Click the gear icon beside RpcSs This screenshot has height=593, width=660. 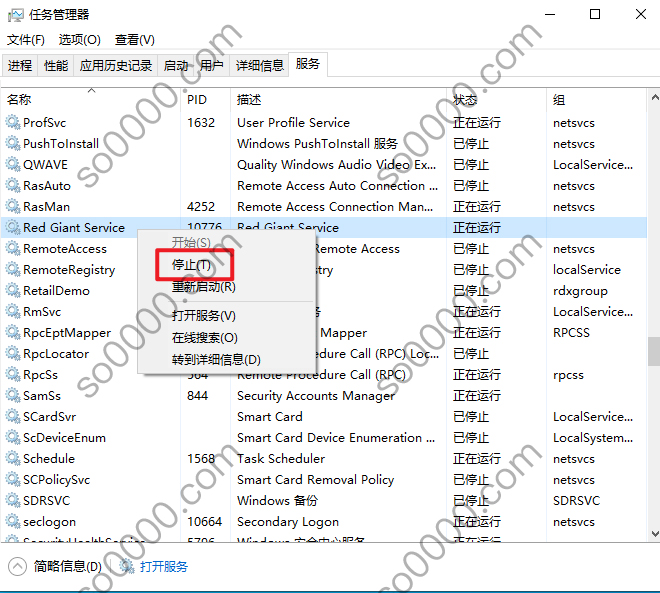(x=13, y=375)
